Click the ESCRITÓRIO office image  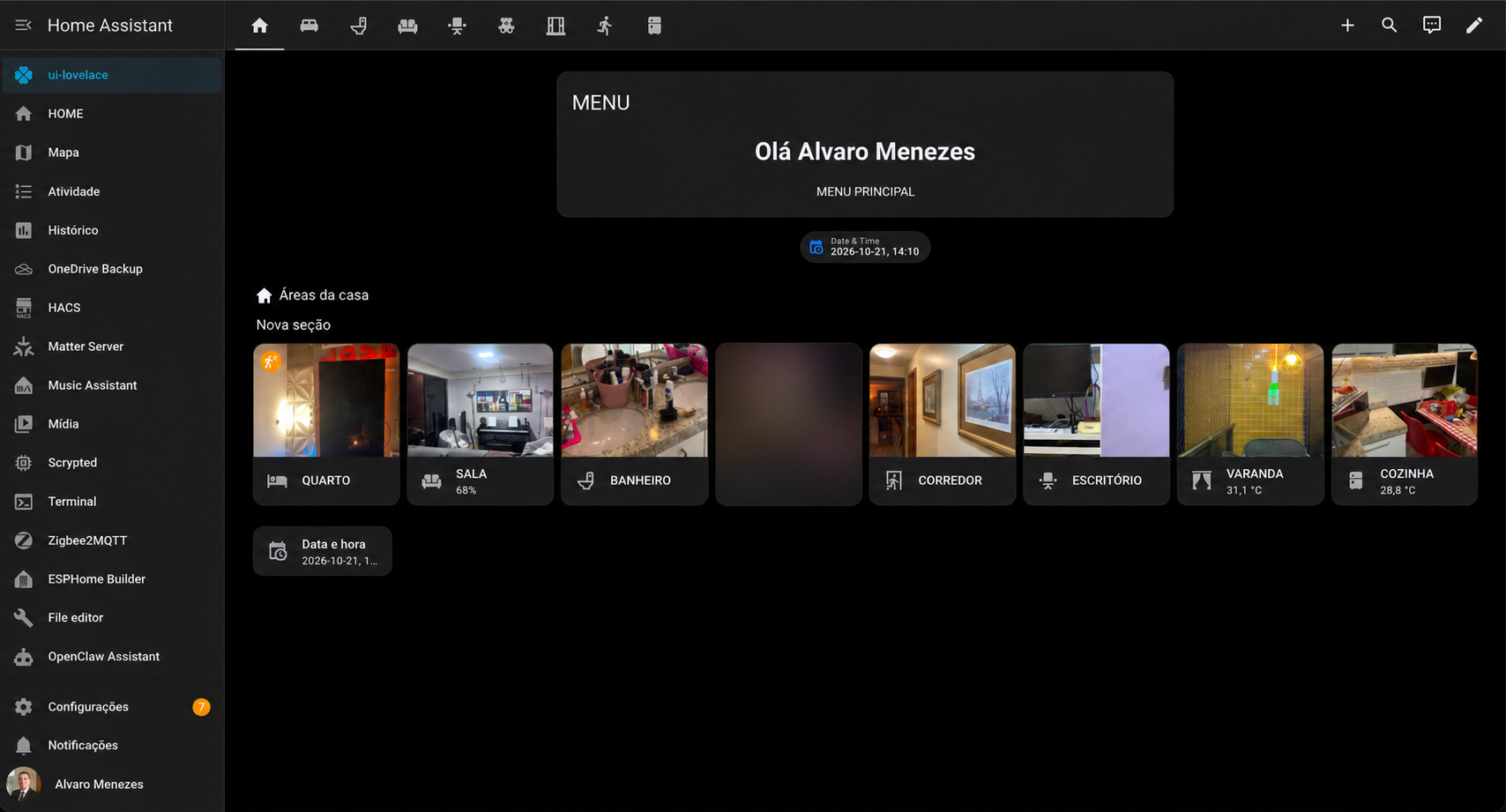coord(1096,400)
